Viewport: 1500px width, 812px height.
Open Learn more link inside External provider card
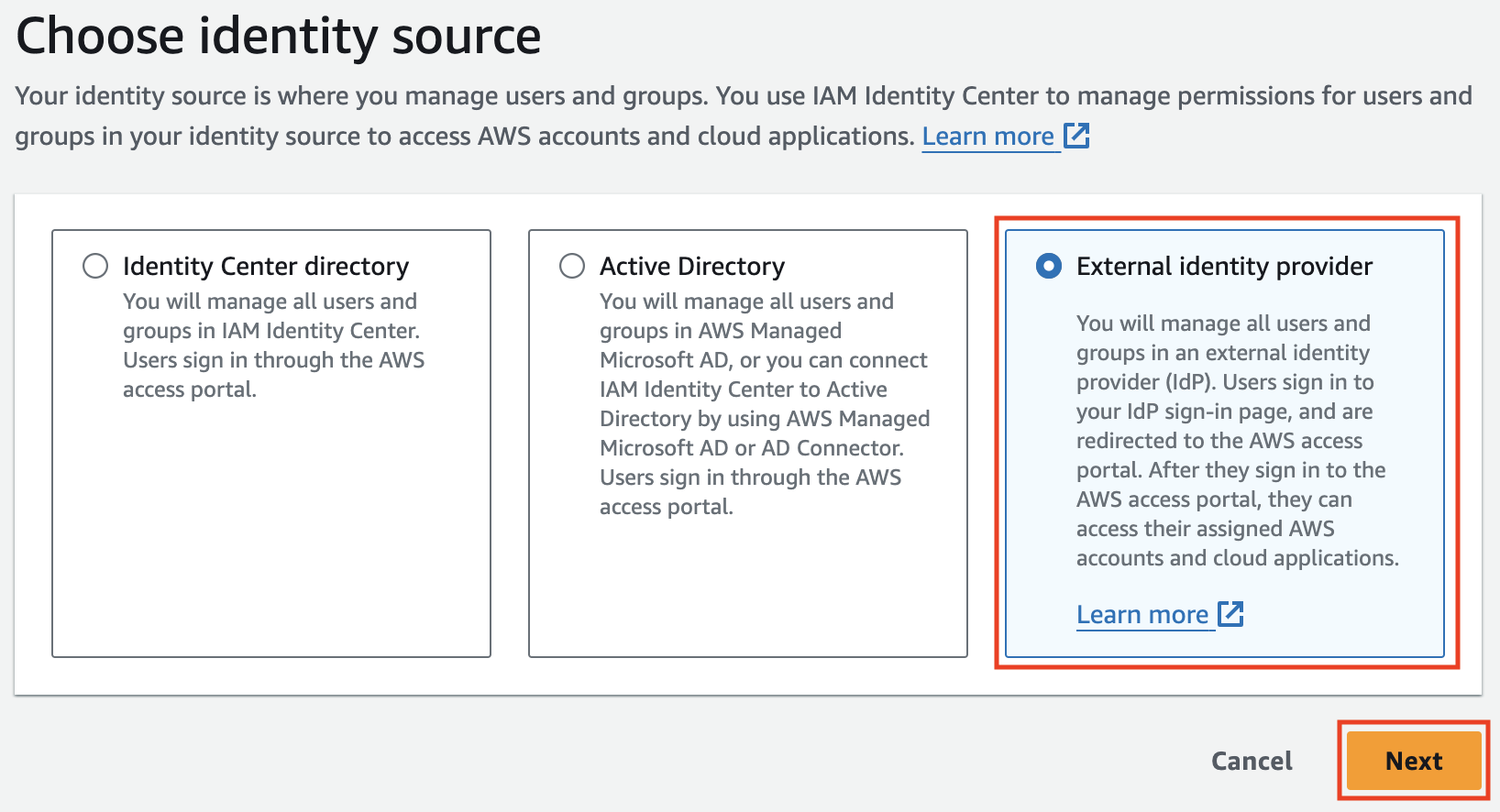(x=1142, y=614)
